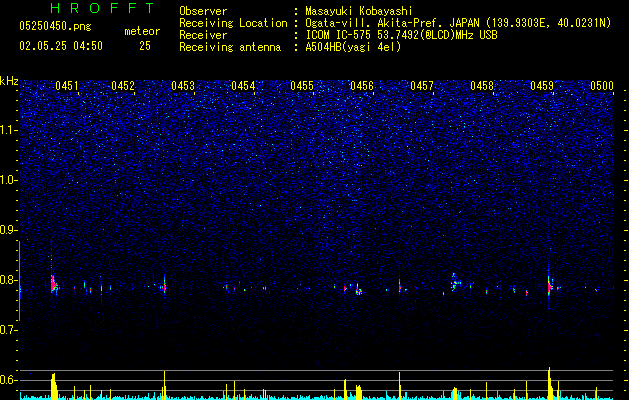Click the 0.6 kHz axis label
This screenshot has width=629, height=400.
point(8,380)
